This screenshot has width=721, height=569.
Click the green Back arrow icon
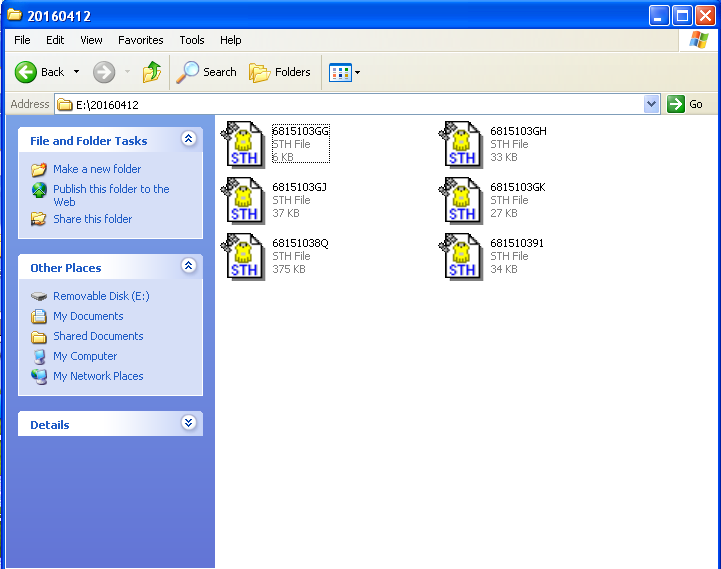click(x=25, y=72)
